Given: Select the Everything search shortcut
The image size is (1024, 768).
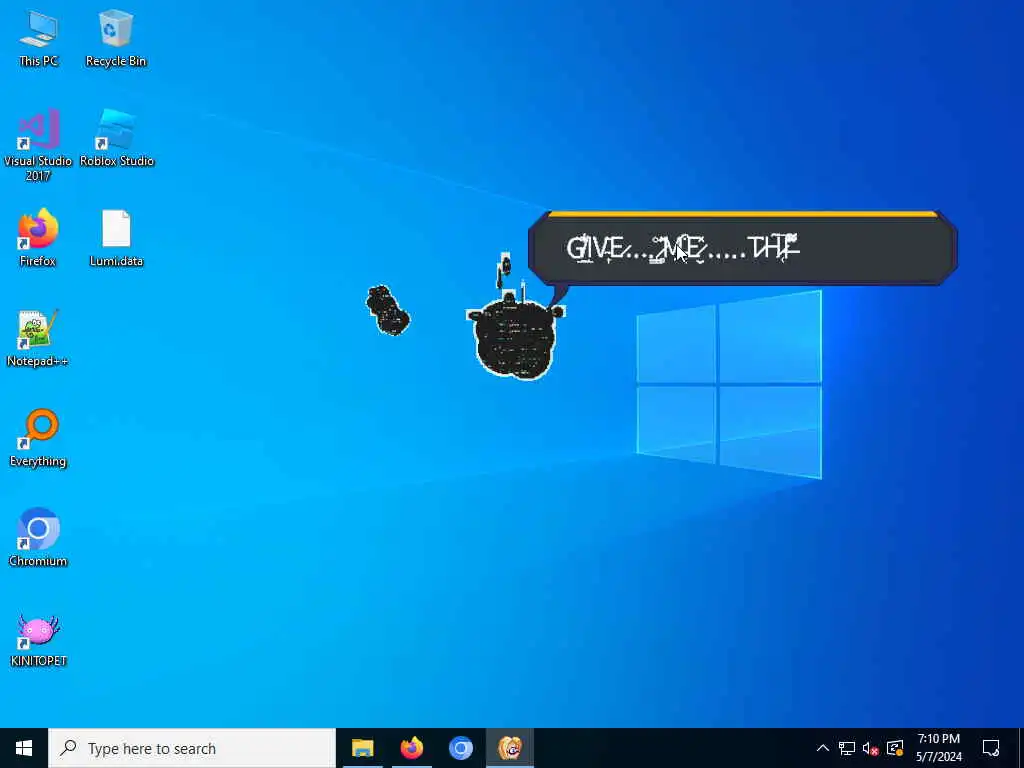Looking at the screenshot, I should click(38, 438).
